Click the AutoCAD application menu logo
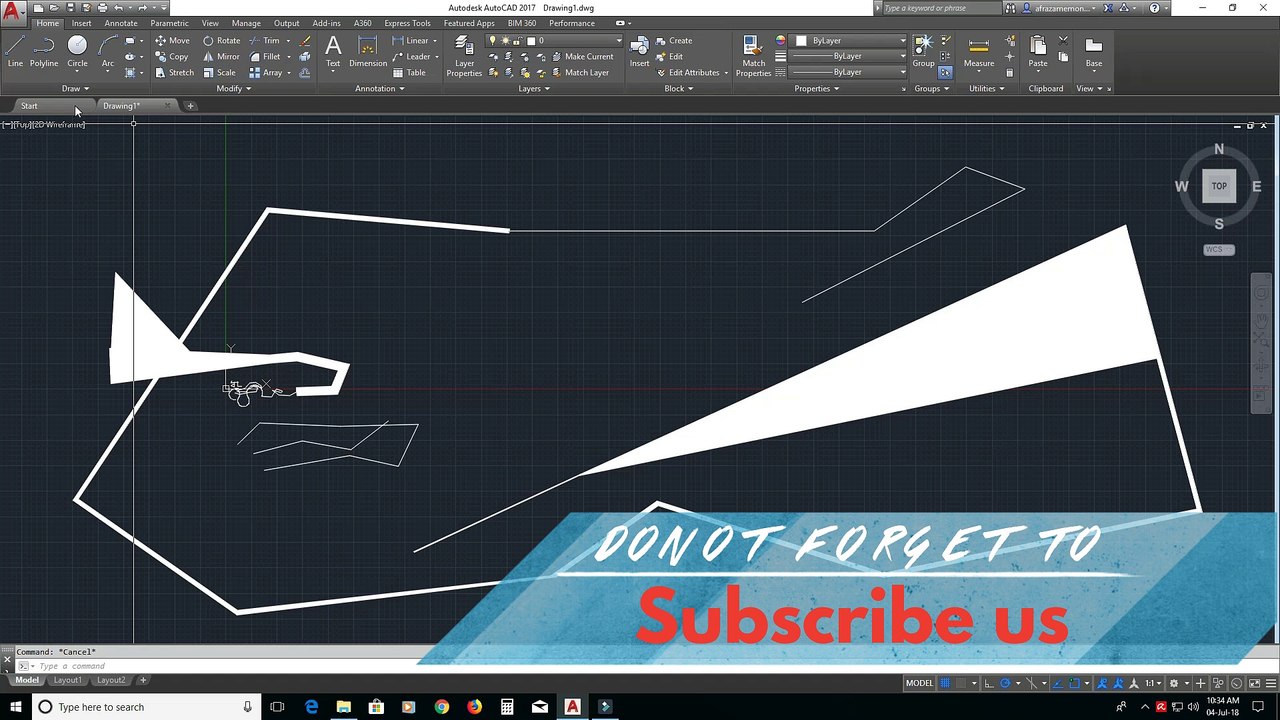Viewport: 1280px width, 720px height. click(13, 13)
